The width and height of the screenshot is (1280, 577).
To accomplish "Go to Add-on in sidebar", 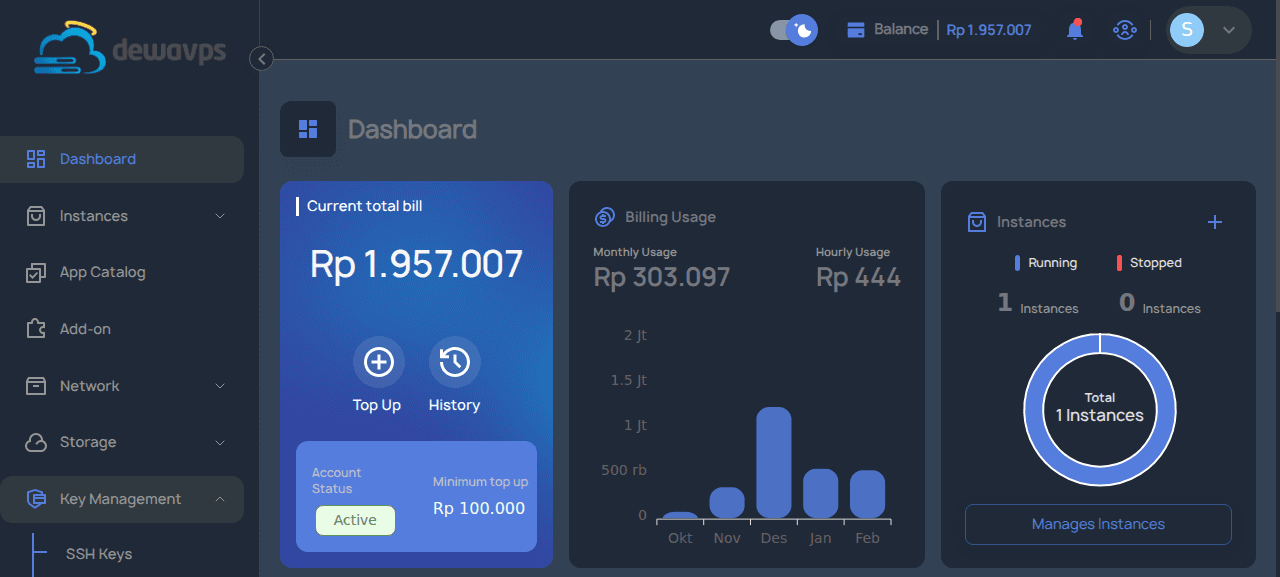I will coord(85,329).
